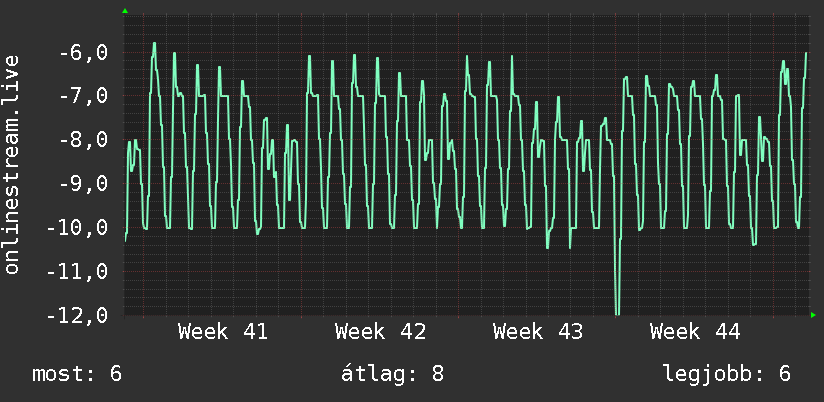Click the onlinestream.live vertical axis title
Image resolution: width=824 pixels, height=402 pixels.
(12, 164)
